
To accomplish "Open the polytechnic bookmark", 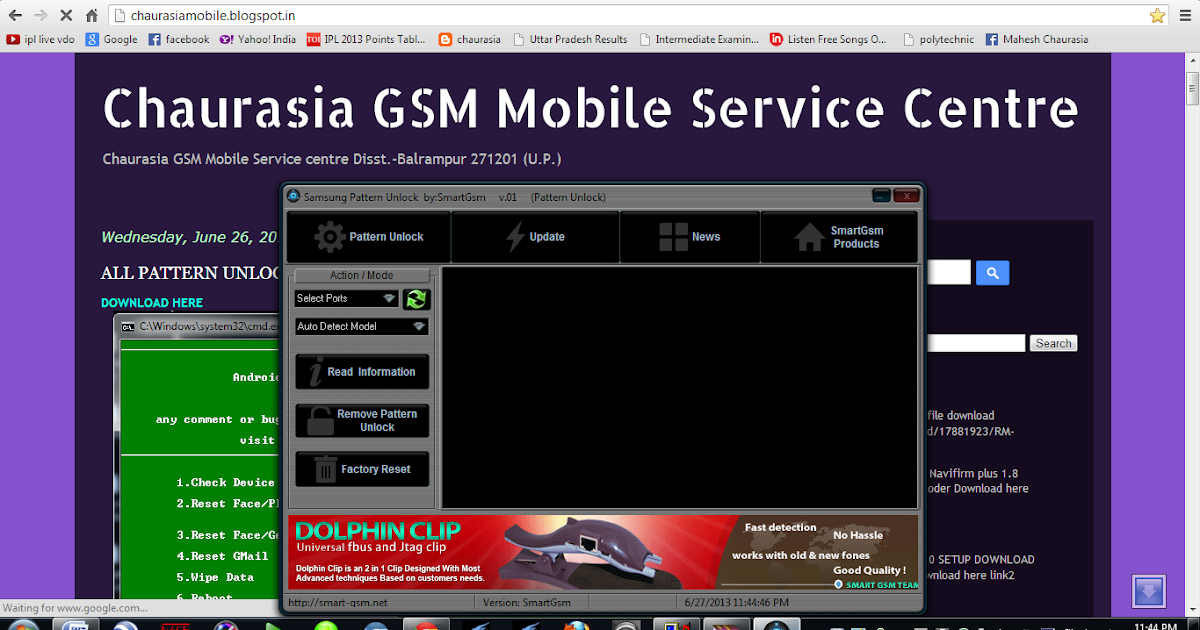I will point(939,40).
